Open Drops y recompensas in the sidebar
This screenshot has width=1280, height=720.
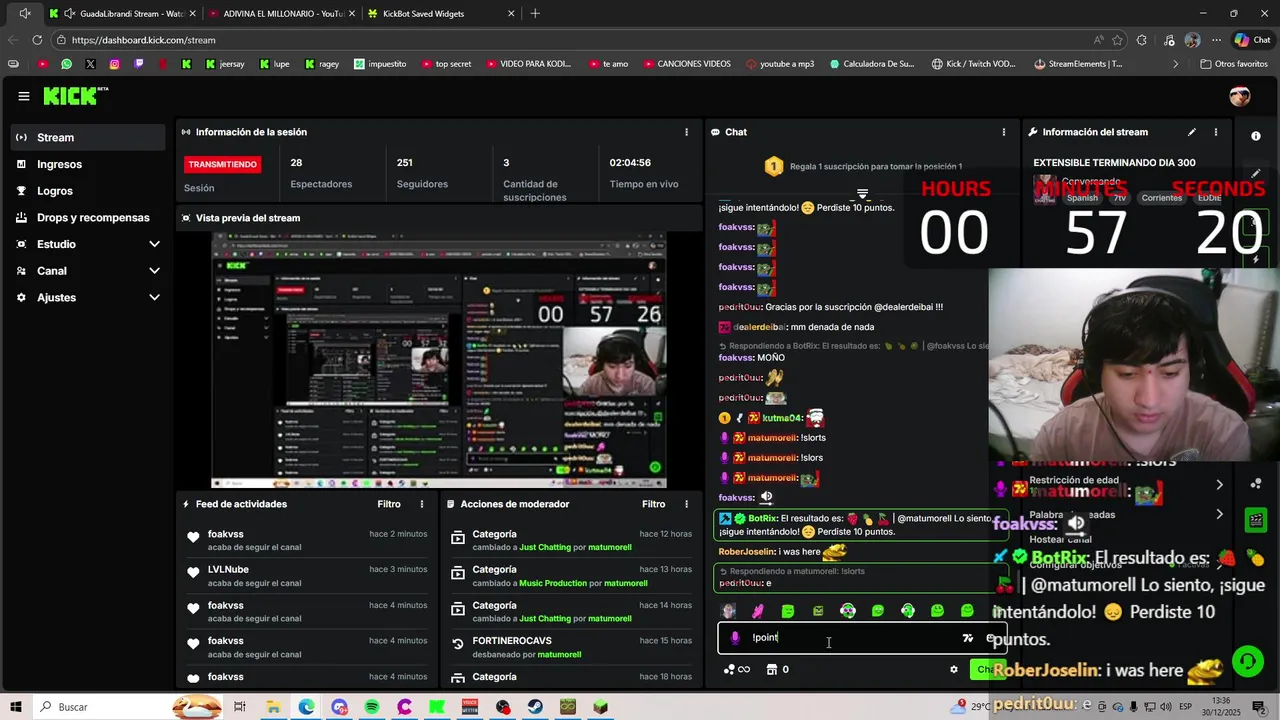tap(88, 217)
